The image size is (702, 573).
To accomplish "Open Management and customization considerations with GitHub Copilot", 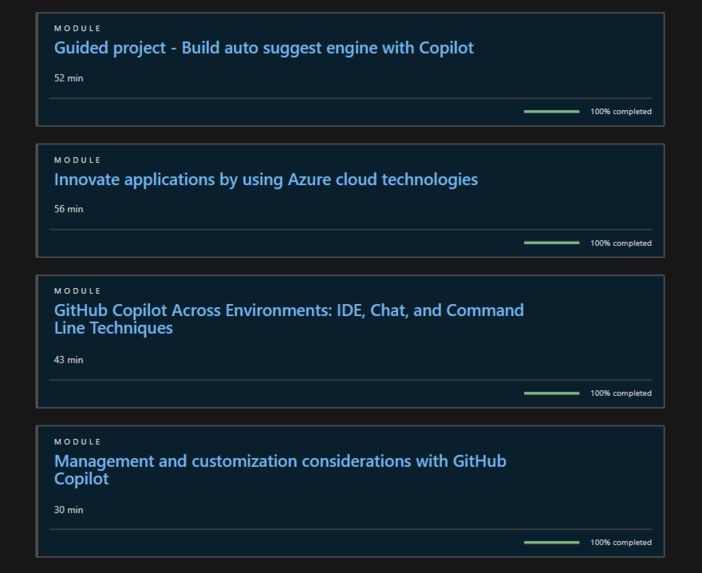I will (x=280, y=470).
